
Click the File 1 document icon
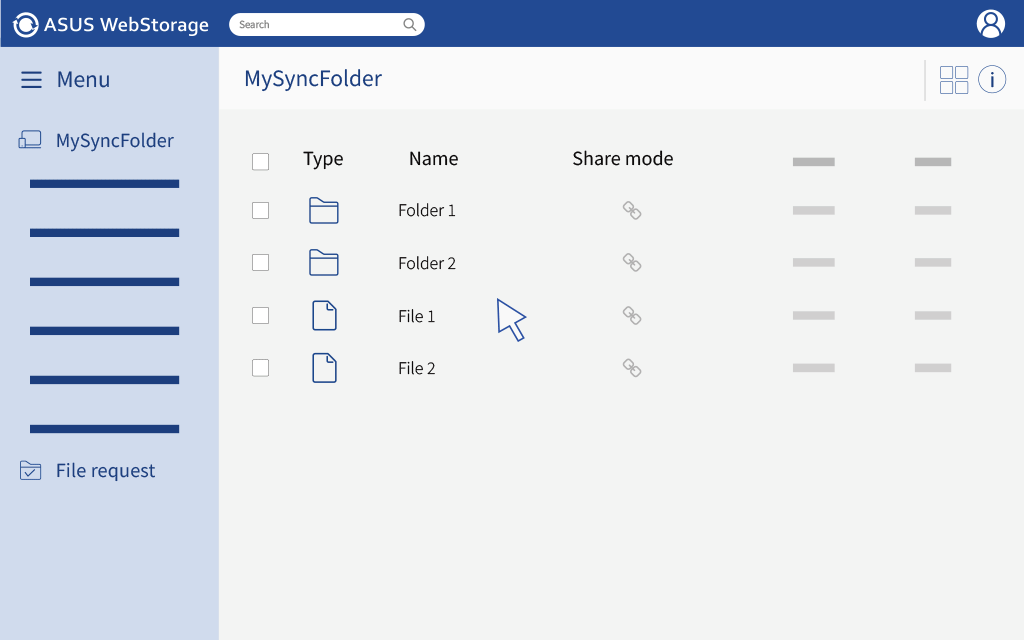(x=324, y=315)
